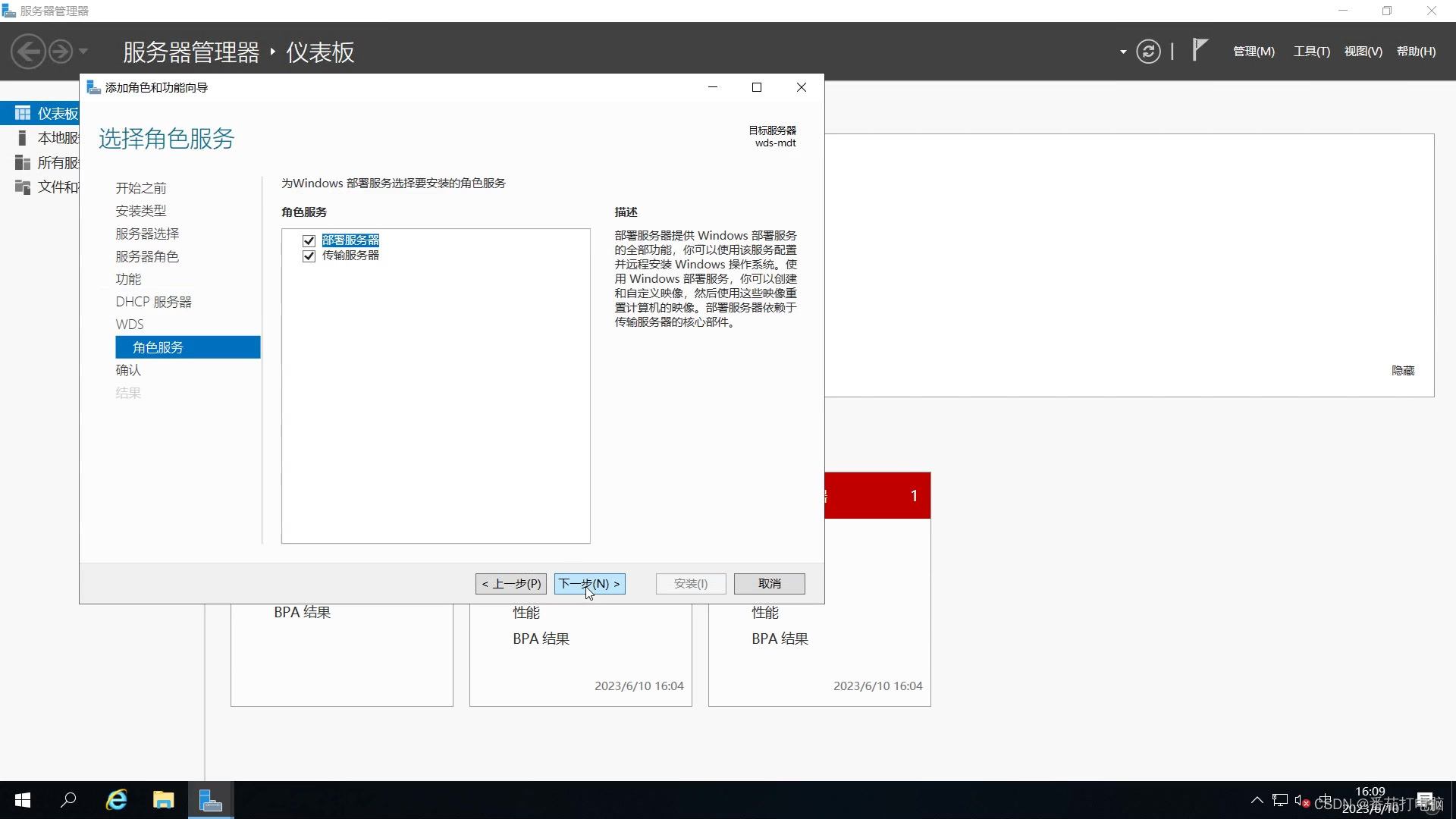Viewport: 1456px width, 819px height.
Task: Open File Explorer from the taskbar
Action: (x=163, y=800)
